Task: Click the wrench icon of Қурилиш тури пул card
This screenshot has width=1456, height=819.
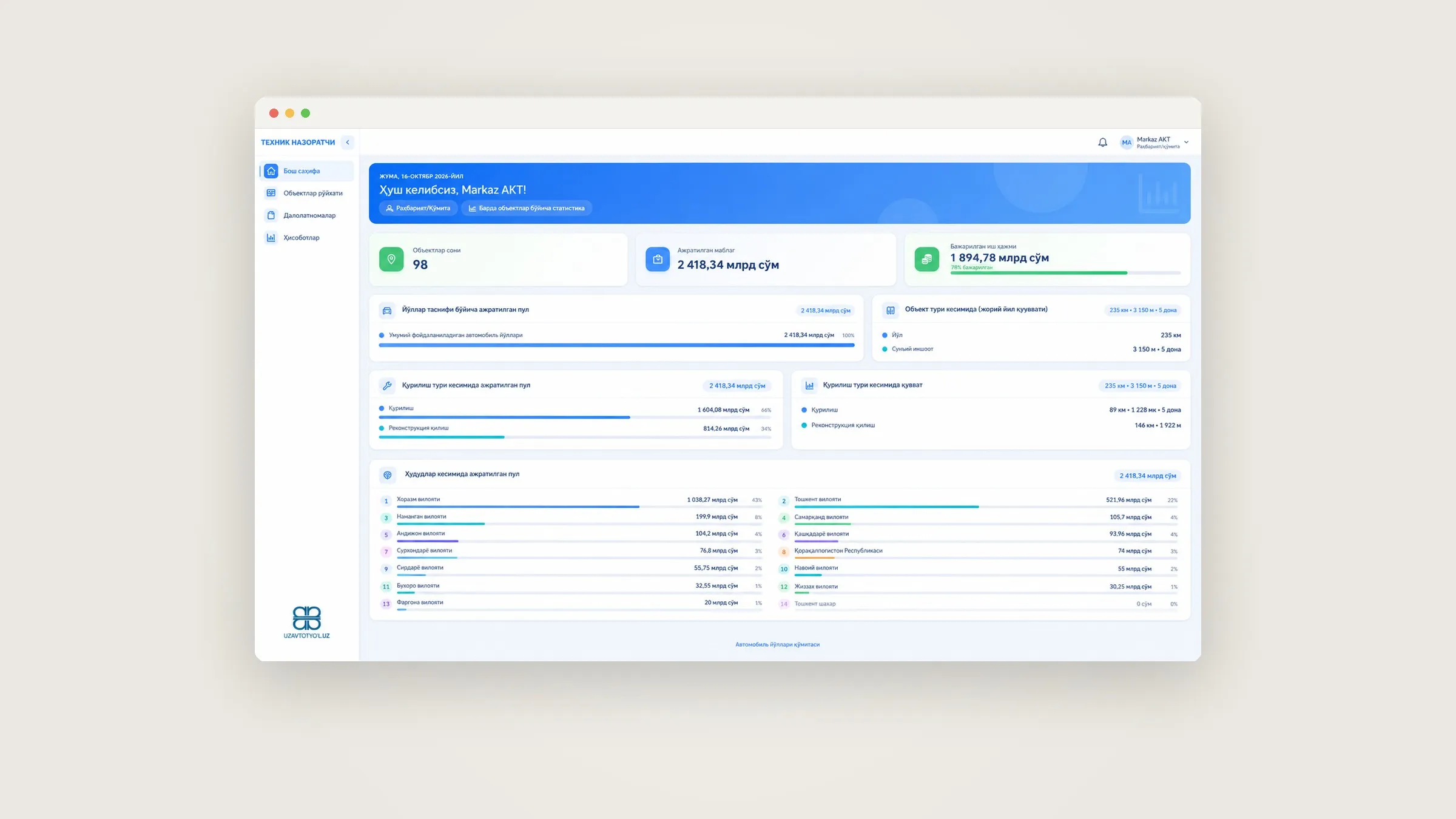Action: 387,386
